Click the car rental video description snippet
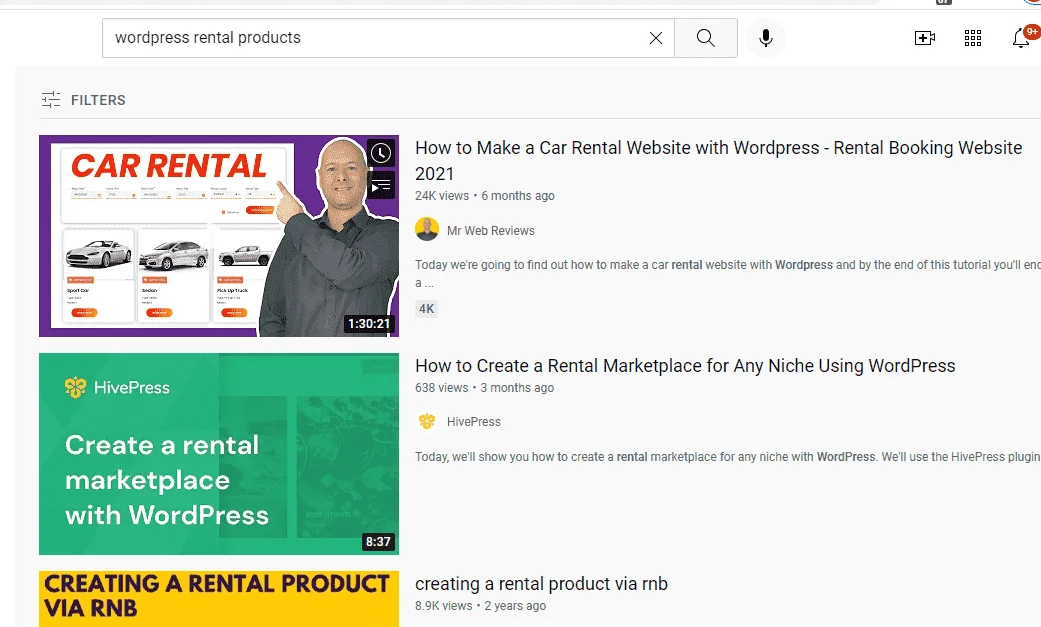1041x627 pixels. click(728, 274)
